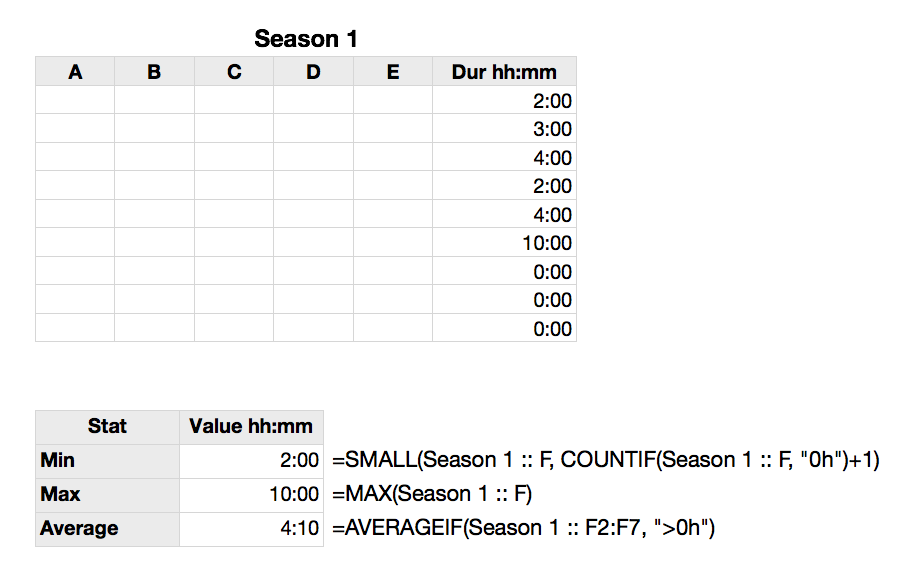The width and height of the screenshot is (918, 572).
Task: Click the Max value cell showing 10:00
Action: pyautogui.click(x=251, y=495)
